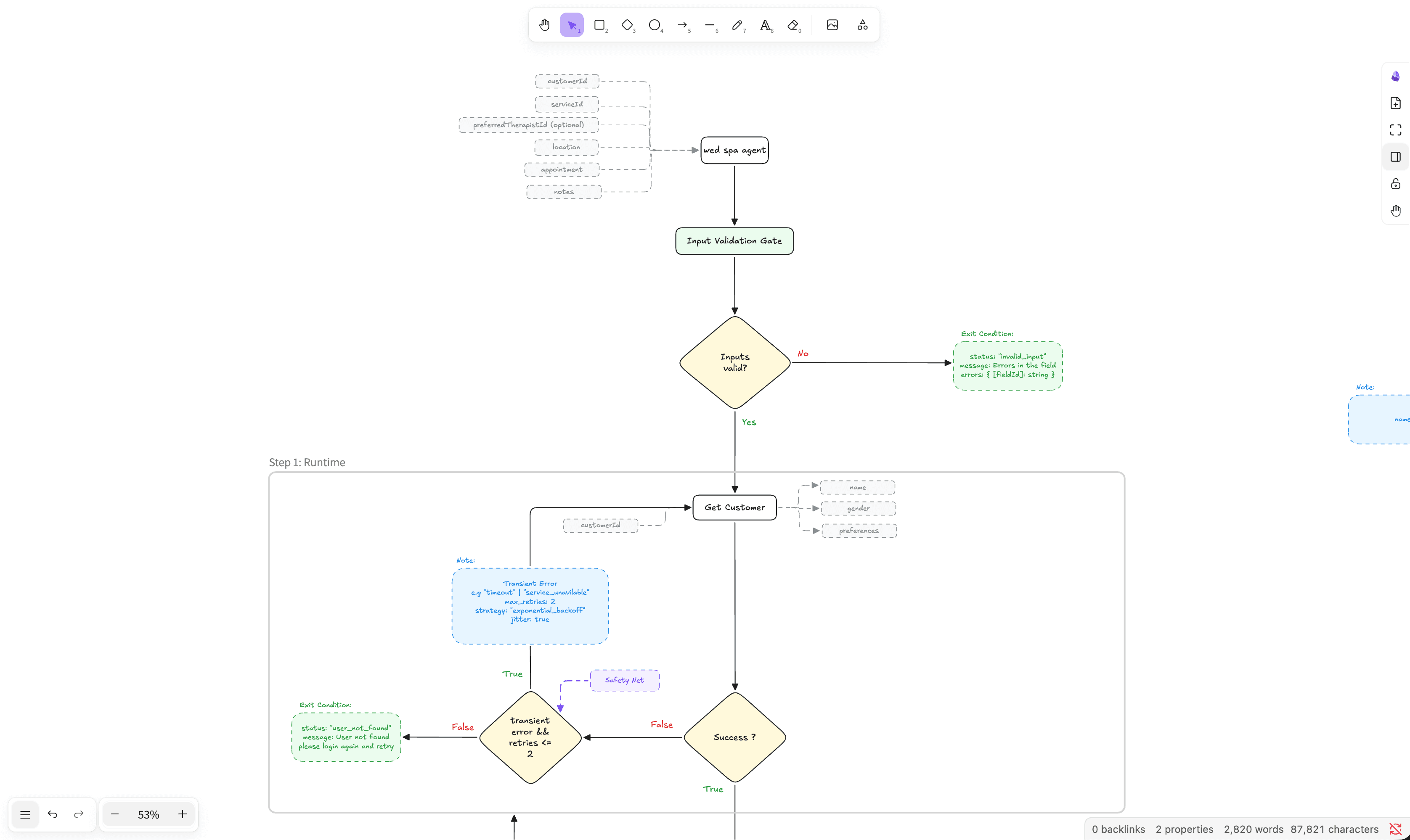Screen dimensions: 1410x840
Task: Click '0 backlinks' in status bar
Action: (x=1118, y=829)
